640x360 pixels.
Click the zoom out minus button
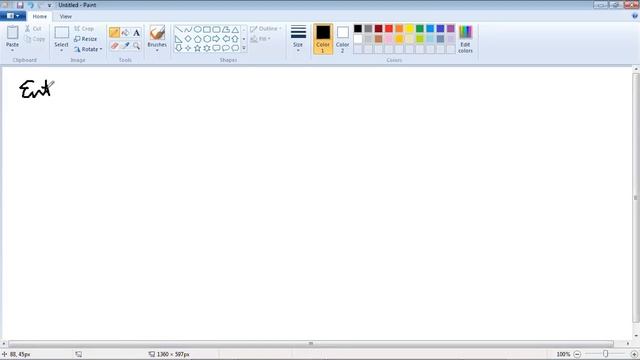[577, 354]
